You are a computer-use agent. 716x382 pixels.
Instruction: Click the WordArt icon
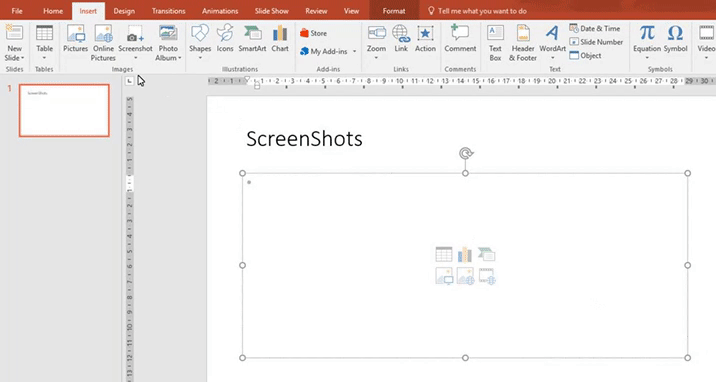[x=552, y=33]
